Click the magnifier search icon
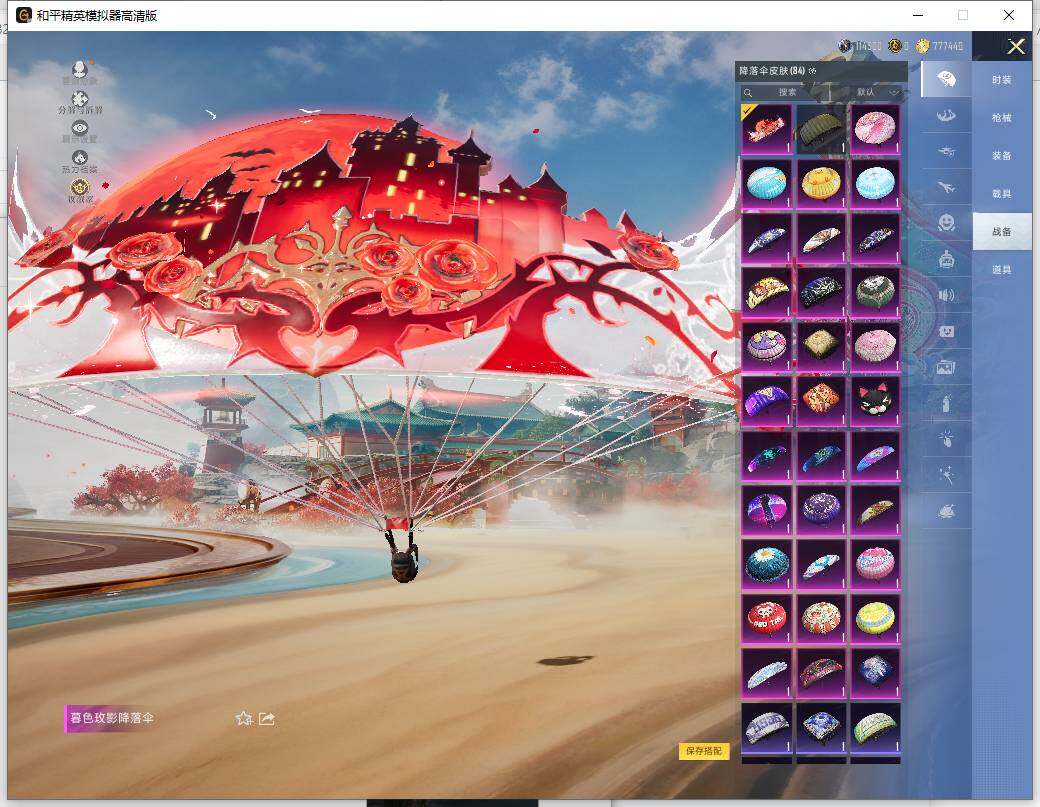The height and width of the screenshot is (807, 1040). tap(748, 92)
